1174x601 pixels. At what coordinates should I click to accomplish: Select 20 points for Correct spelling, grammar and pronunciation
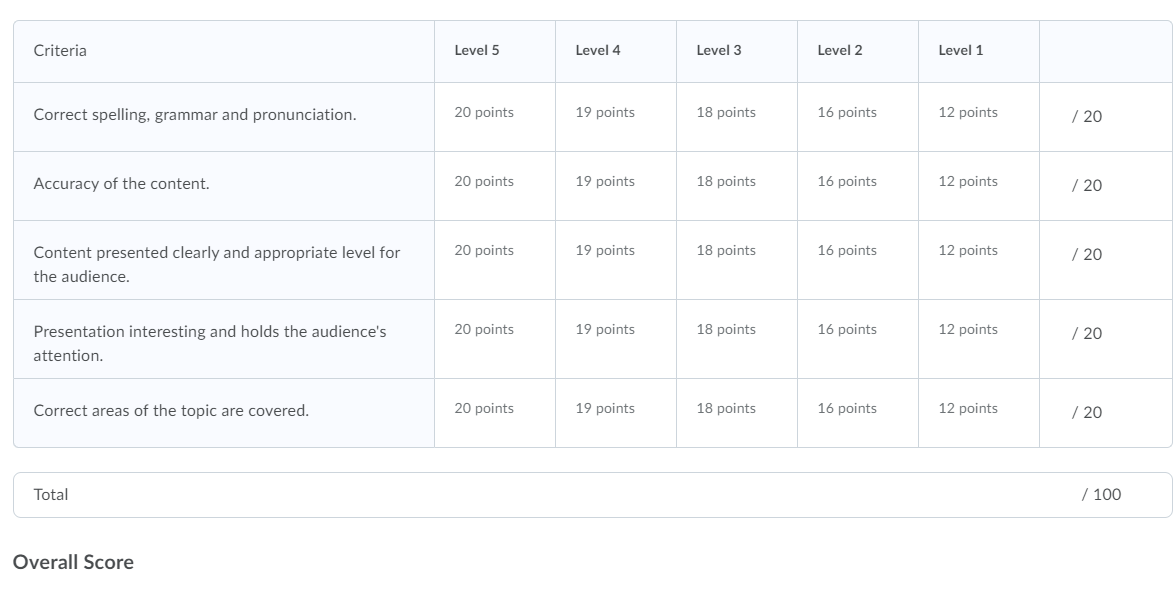494,117
